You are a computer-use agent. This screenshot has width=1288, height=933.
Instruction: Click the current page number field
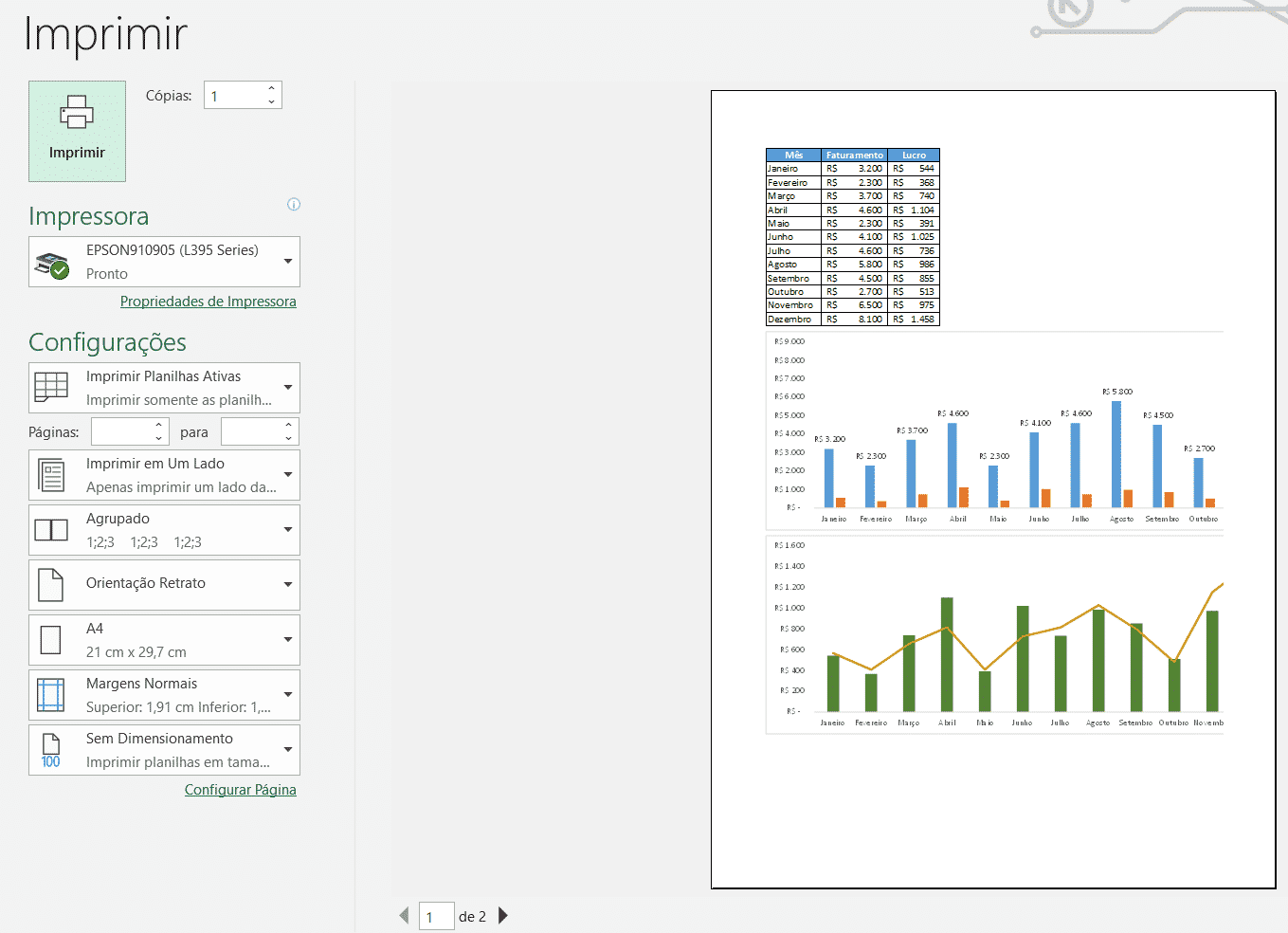[436, 916]
